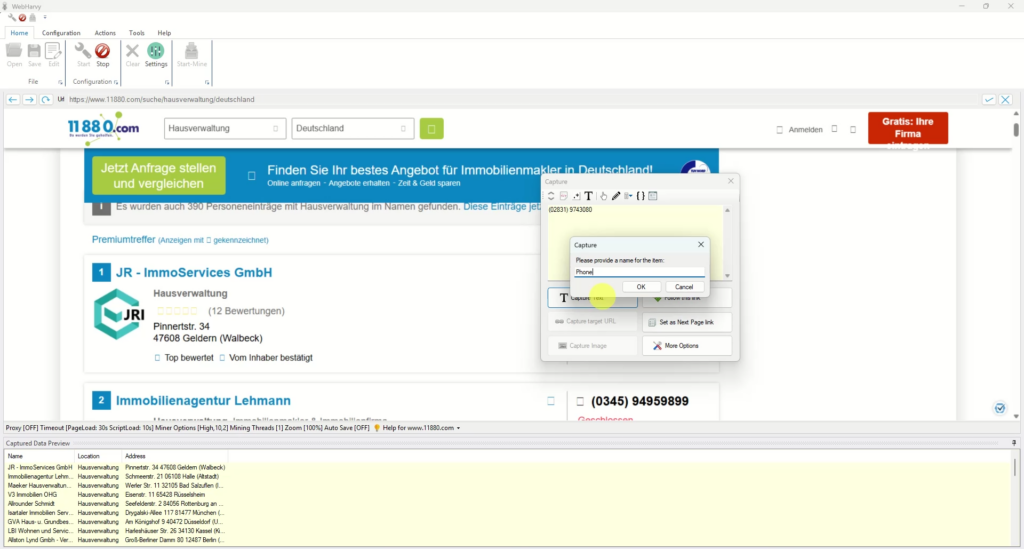Screen dimensions: 1024x549
Task: Click the Edit configuration icon
Action: pos(54,55)
